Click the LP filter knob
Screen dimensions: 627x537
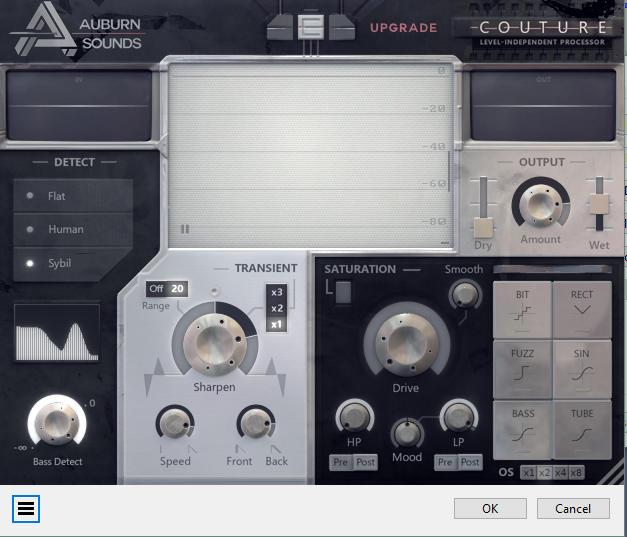coord(459,417)
